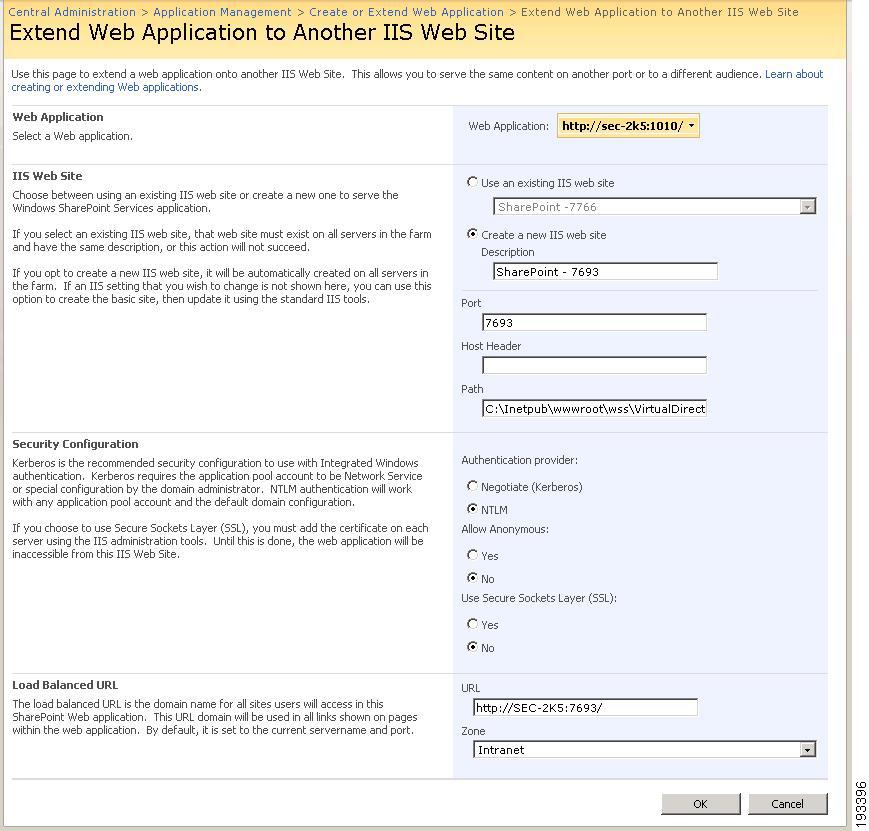Set Allow Anonymous to No
Viewport: 869px width, 831px height.
tap(472, 578)
